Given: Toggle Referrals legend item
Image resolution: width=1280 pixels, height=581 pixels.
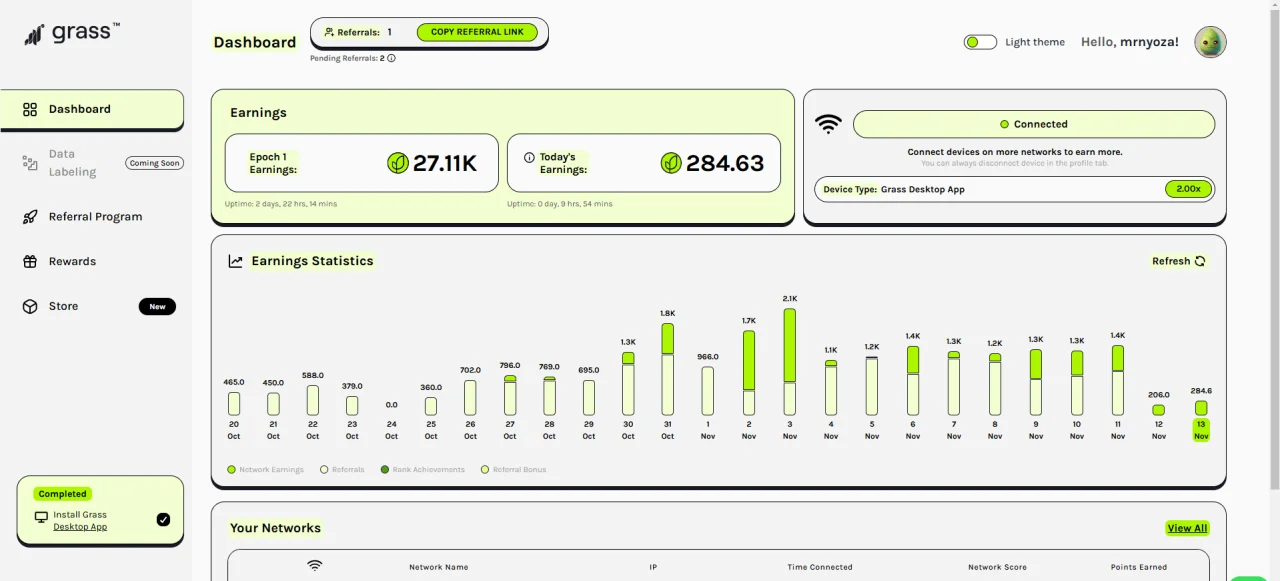Looking at the screenshot, I should (342, 469).
